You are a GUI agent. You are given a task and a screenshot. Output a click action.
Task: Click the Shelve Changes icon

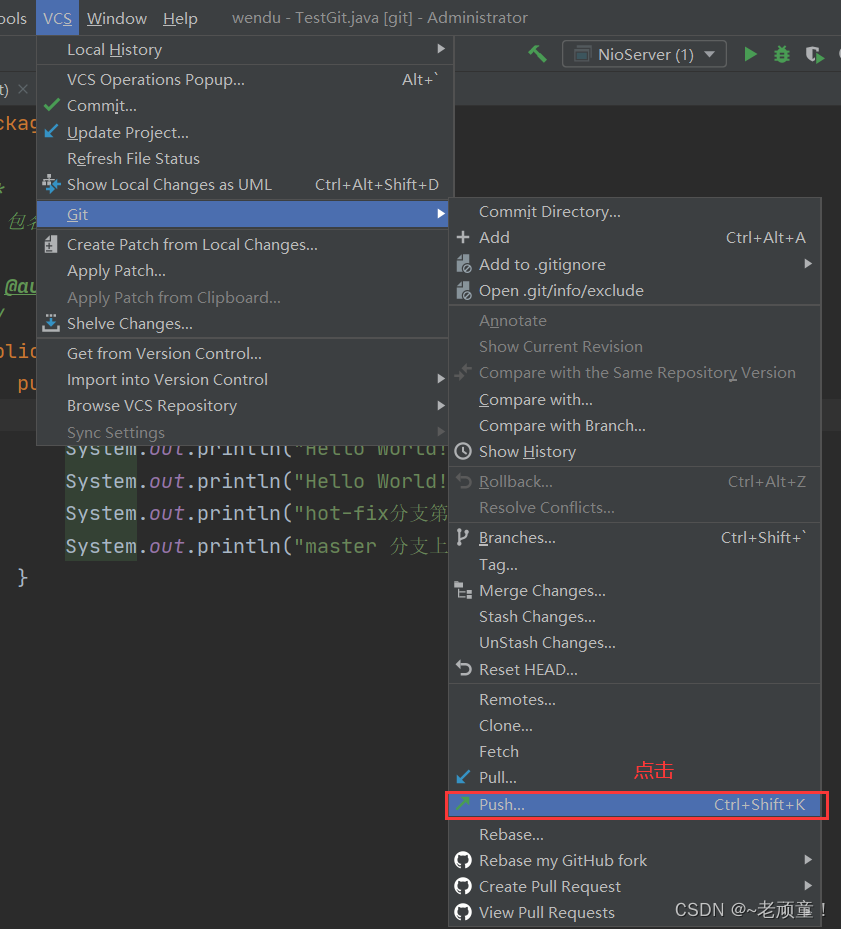[52, 323]
